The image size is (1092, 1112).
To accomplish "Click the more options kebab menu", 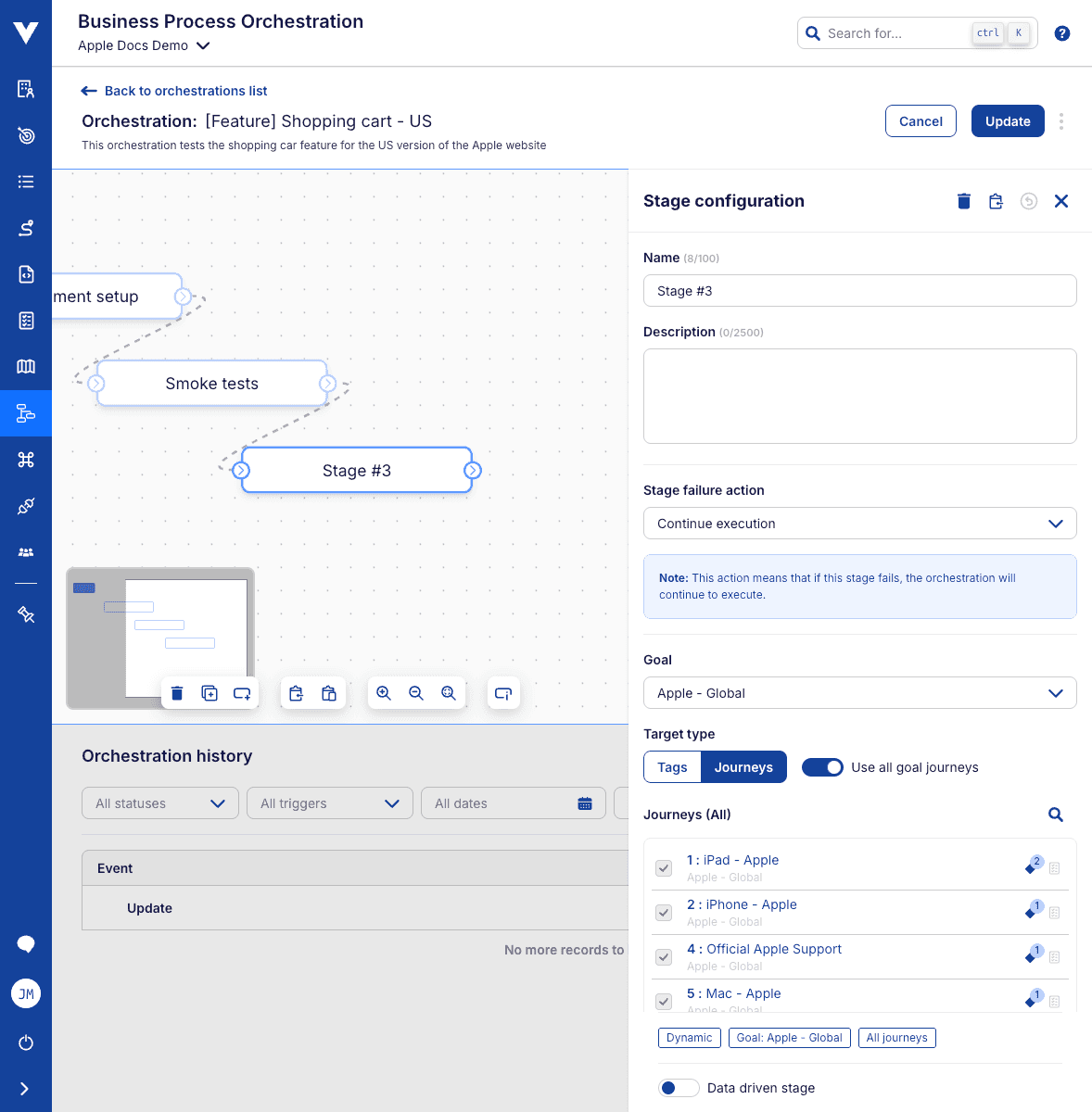I will [x=1061, y=121].
